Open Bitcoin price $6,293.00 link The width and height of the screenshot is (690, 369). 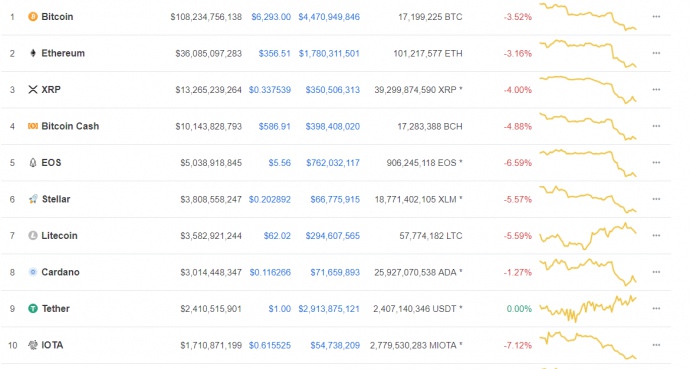point(271,17)
